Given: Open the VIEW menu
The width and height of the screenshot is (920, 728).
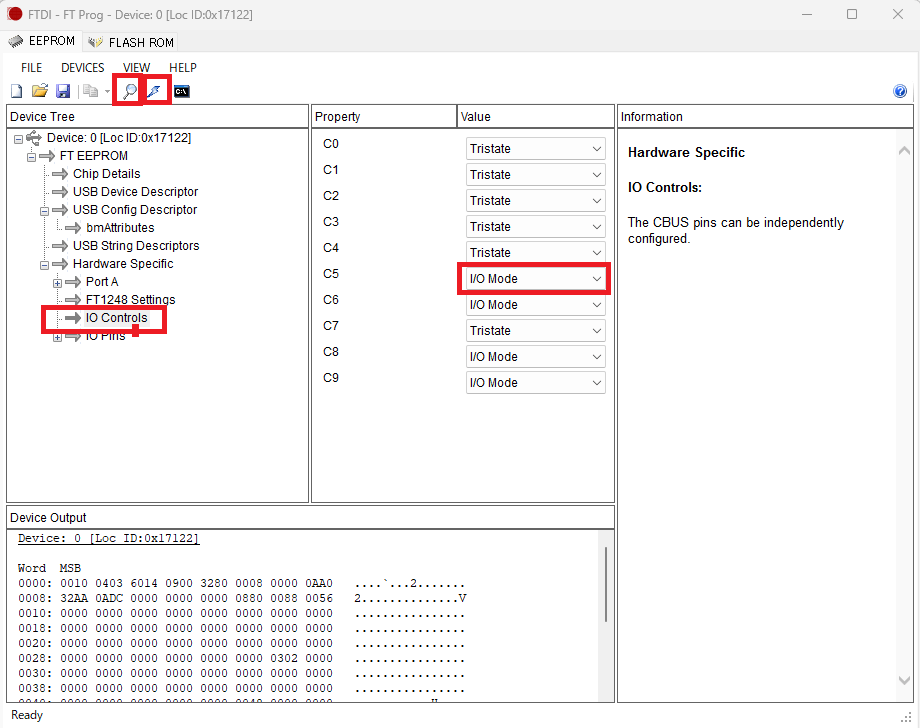Looking at the screenshot, I should click(x=137, y=67).
